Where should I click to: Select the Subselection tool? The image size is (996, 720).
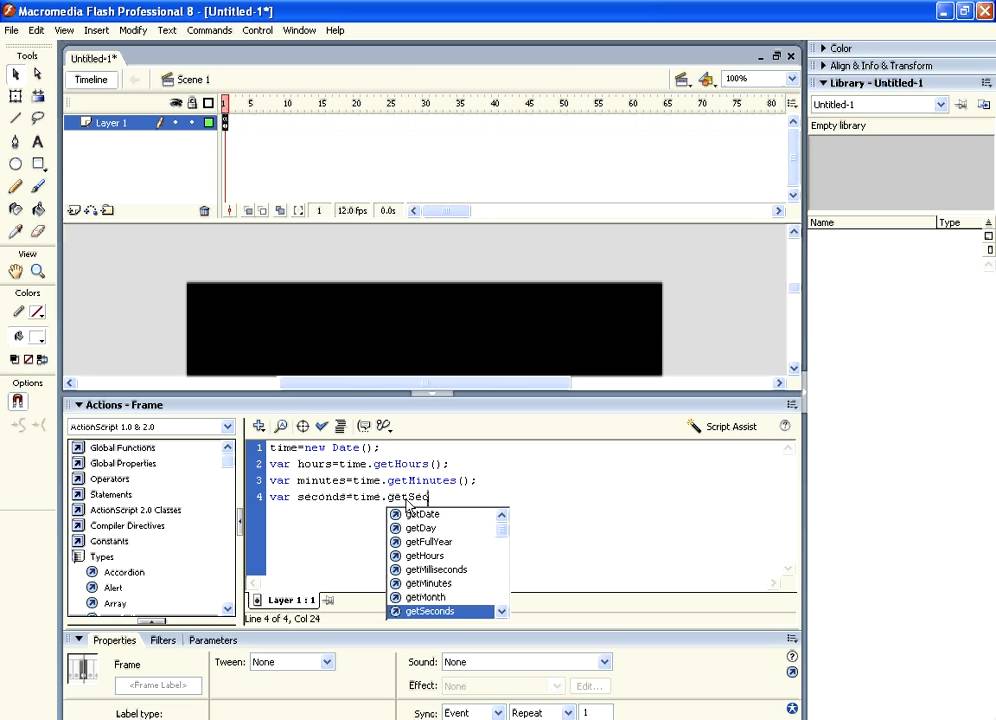point(38,74)
